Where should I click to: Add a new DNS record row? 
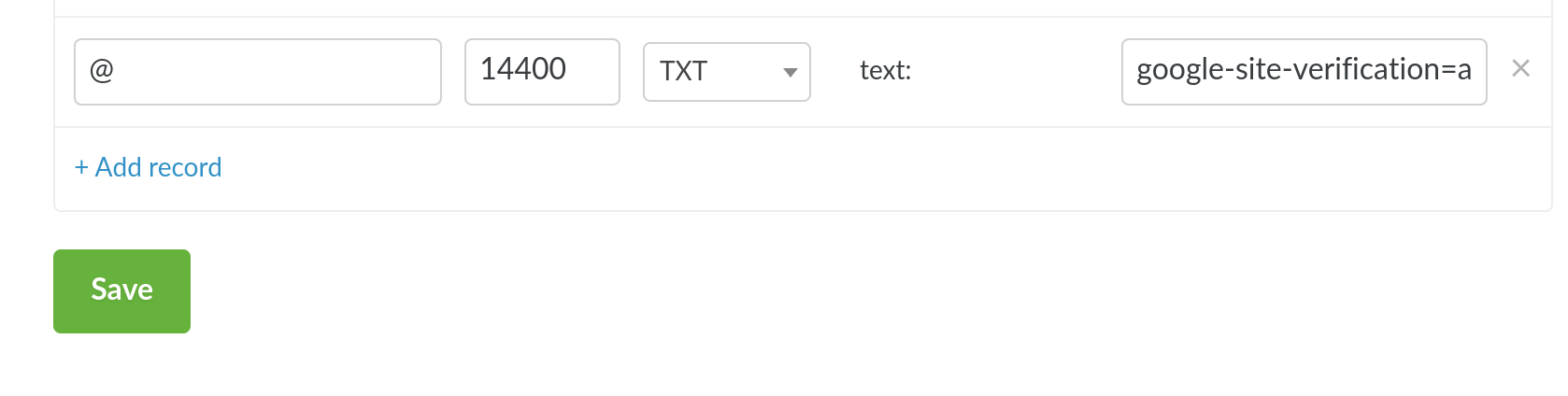149,168
